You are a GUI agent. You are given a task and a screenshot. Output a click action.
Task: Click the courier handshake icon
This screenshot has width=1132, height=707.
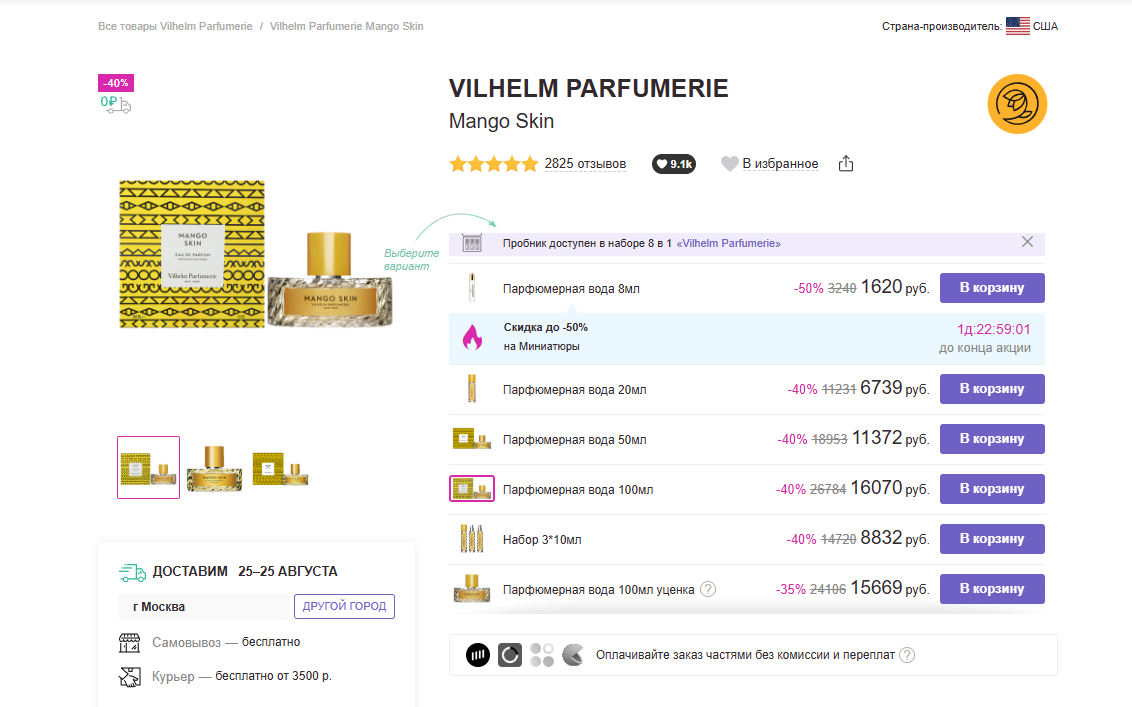coord(129,677)
